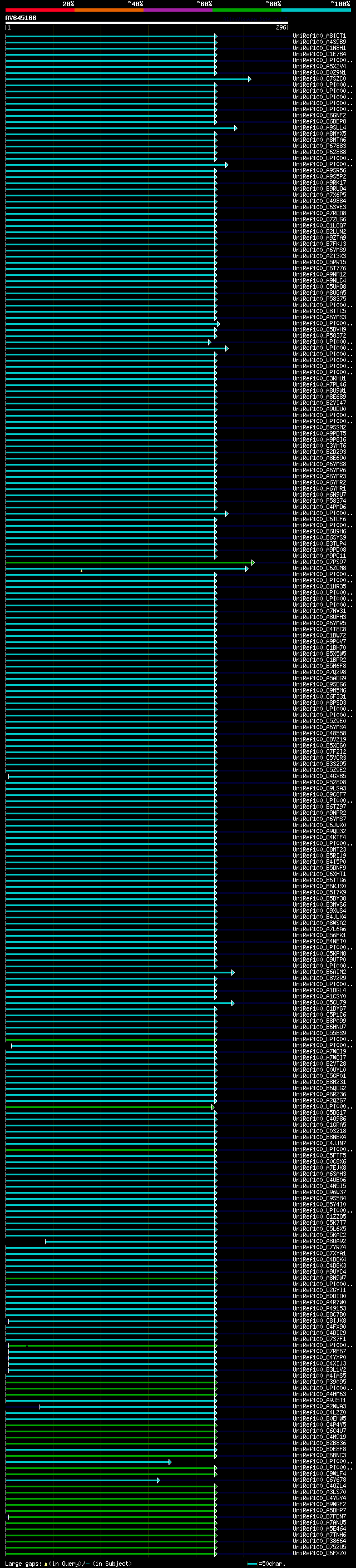Open hit UniRef100_Q5VQR3

tap(319, 758)
